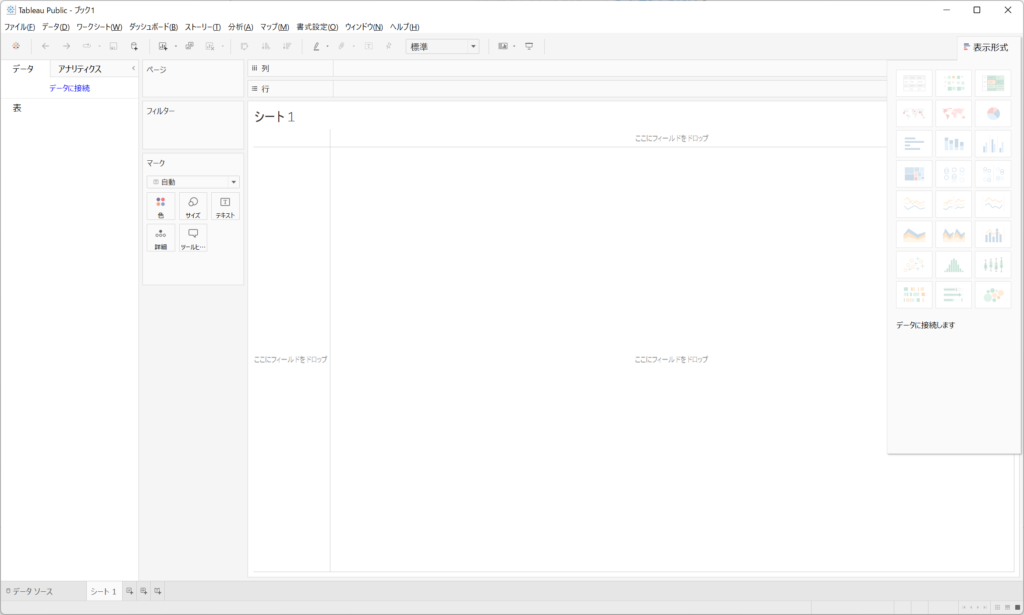1024x615 pixels.
Task: Open the サイズ (size) mark card
Action: (x=193, y=207)
